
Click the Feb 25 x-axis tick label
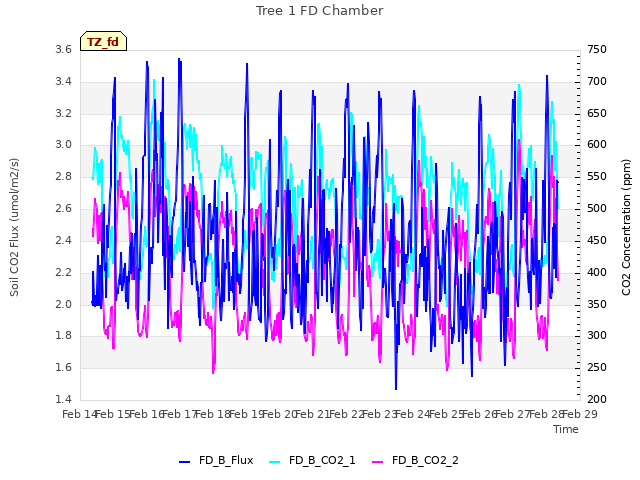pos(446,414)
